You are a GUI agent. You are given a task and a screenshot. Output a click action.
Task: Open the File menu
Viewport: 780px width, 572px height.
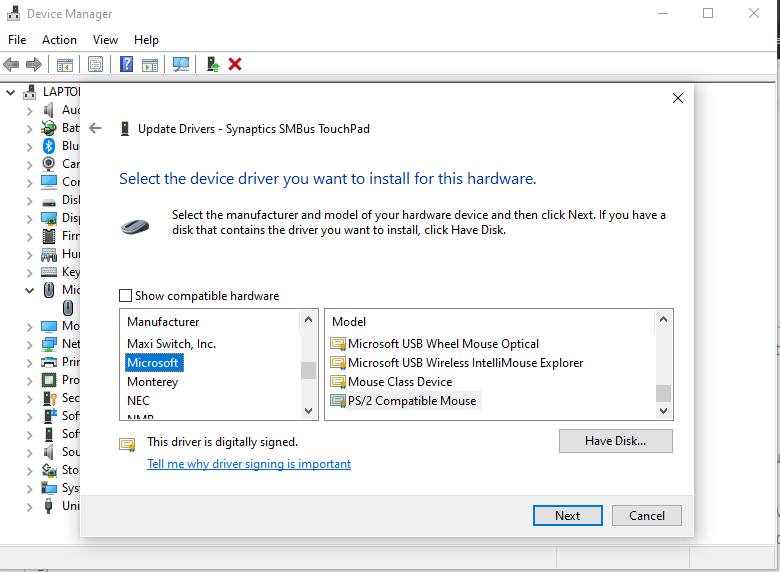click(17, 40)
